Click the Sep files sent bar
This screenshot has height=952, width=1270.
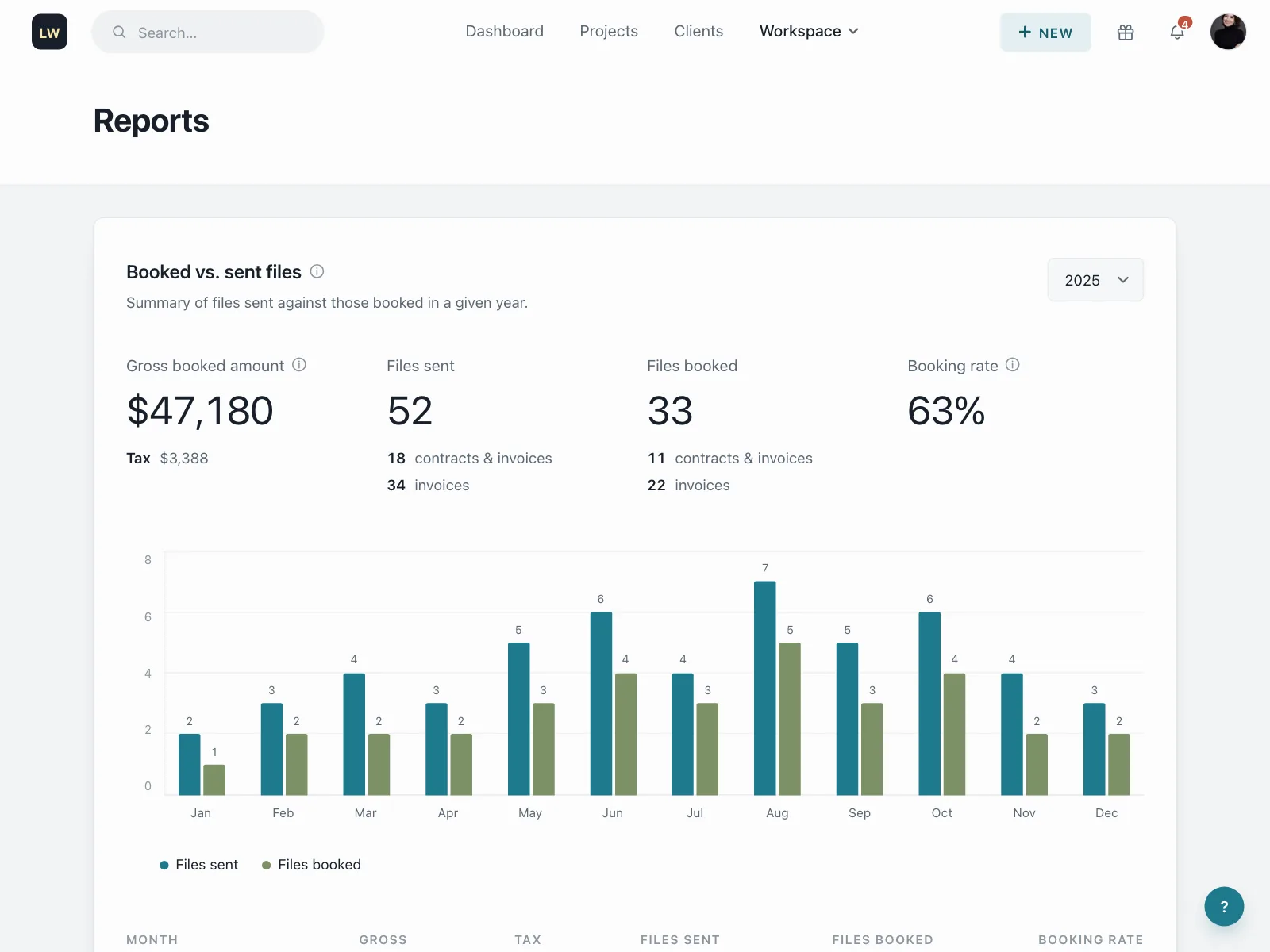(847, 719)
